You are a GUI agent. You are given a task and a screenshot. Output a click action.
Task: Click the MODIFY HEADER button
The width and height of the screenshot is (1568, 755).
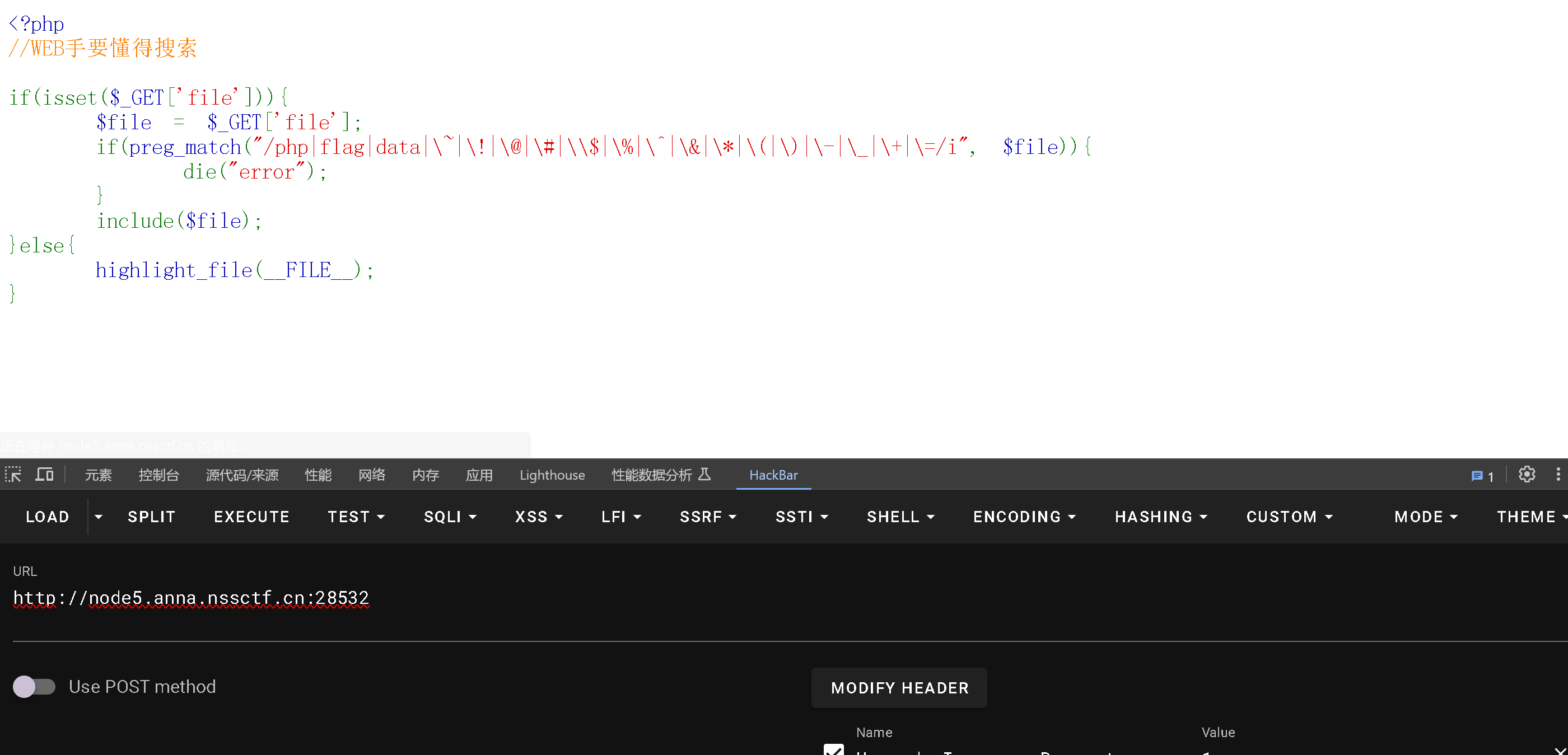tap(899, 687)
